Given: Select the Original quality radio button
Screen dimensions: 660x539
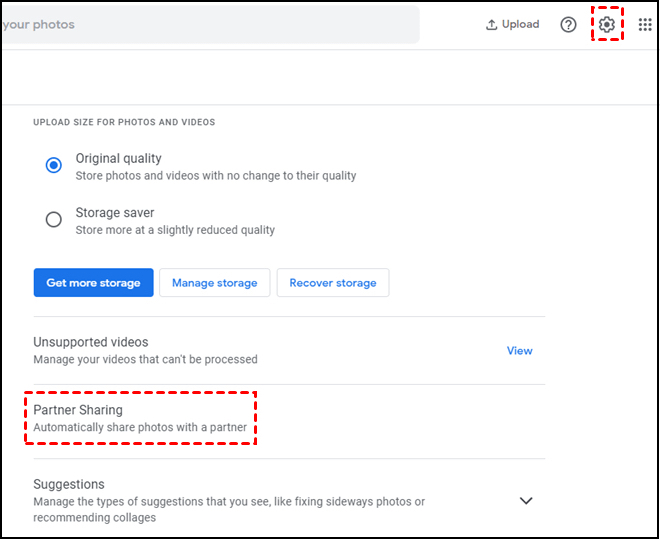Looking at the screenshot, I should point(54,166).
